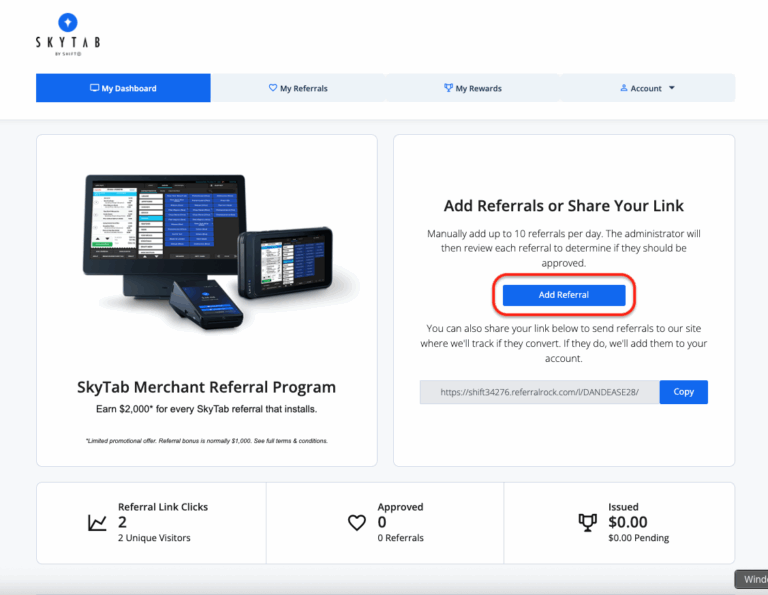The height and width of the screenshot is (595, 768).
Task: Switch to the My Referrals tab
Action: [298, 88]
